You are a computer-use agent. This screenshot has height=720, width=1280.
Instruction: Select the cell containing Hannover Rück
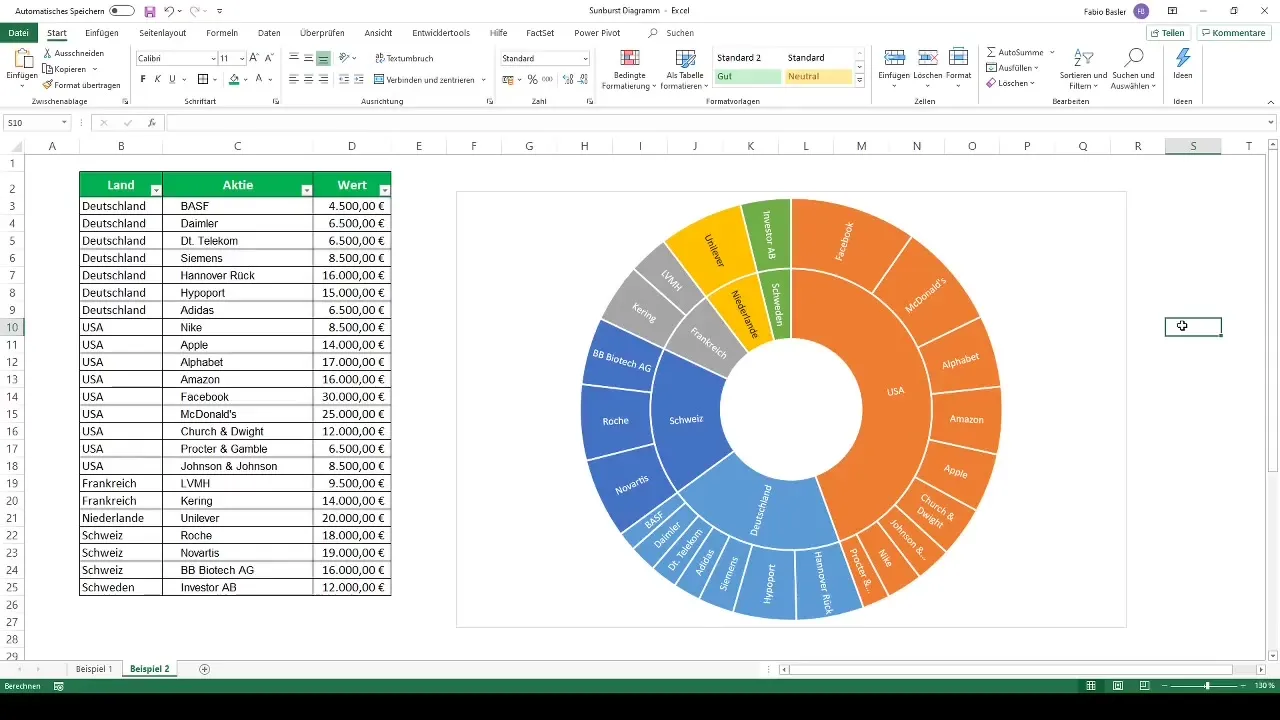pyautogui.click(x=238, y=275)
